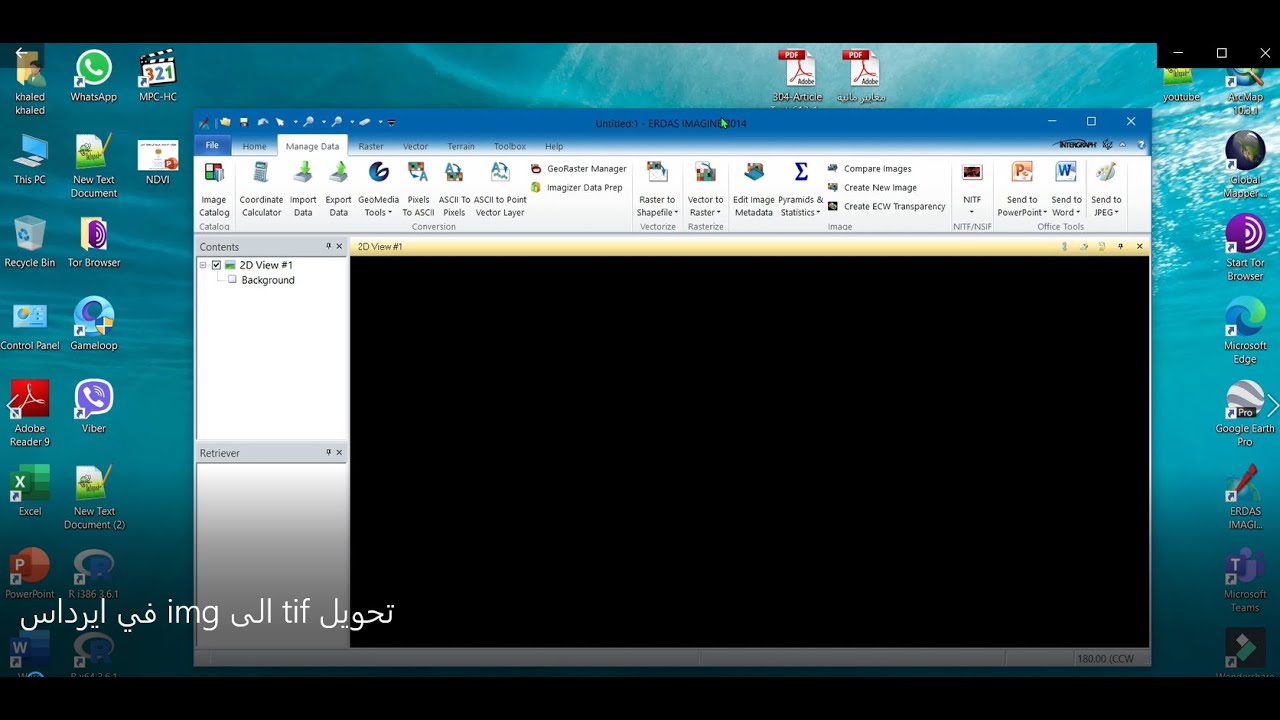Select the "2D View #1" tree row
This screenshot has width=1280, height=720.
pos(266,265)
